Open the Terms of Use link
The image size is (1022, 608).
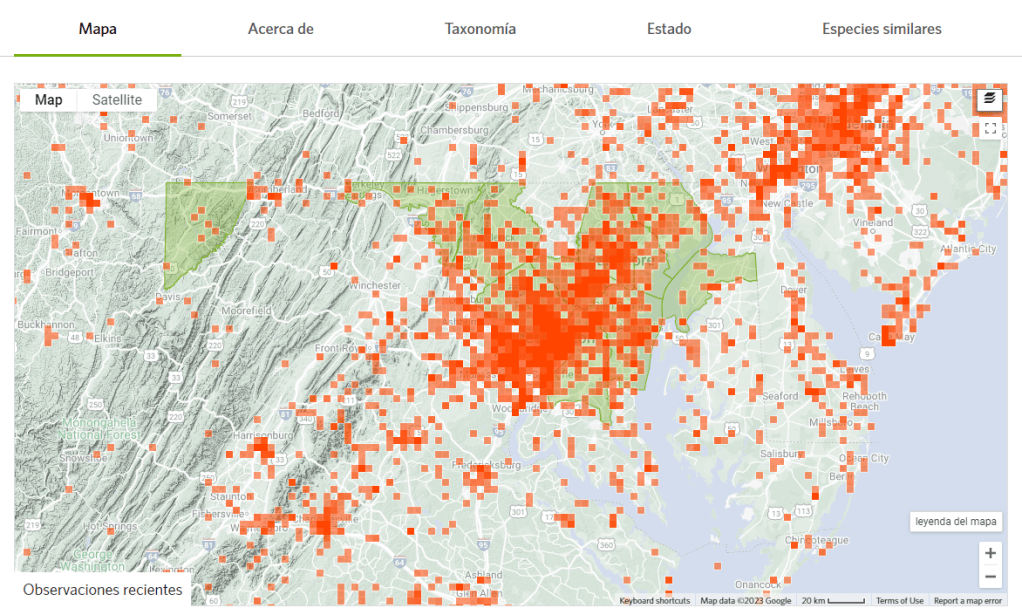[899, 600]
